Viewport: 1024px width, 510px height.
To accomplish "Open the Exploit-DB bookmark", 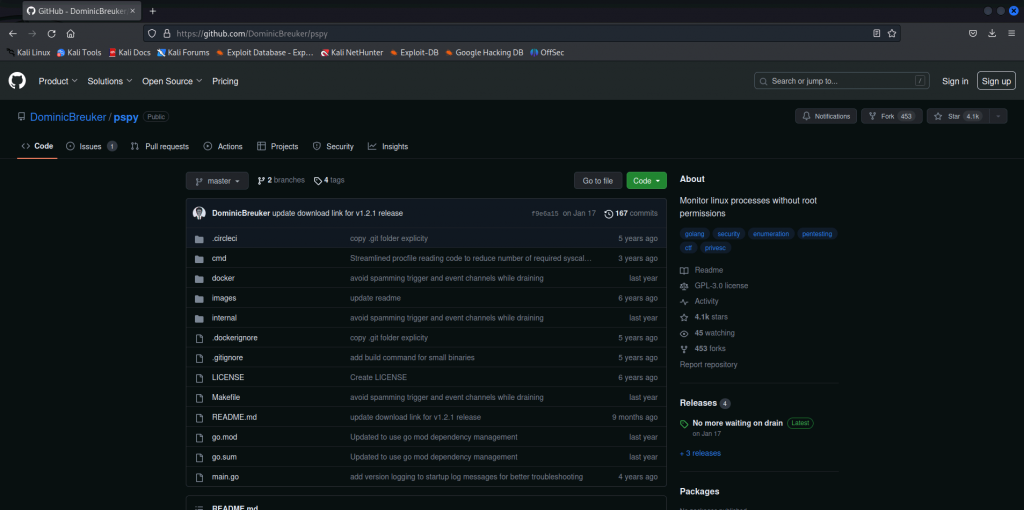I will (414, 52).
